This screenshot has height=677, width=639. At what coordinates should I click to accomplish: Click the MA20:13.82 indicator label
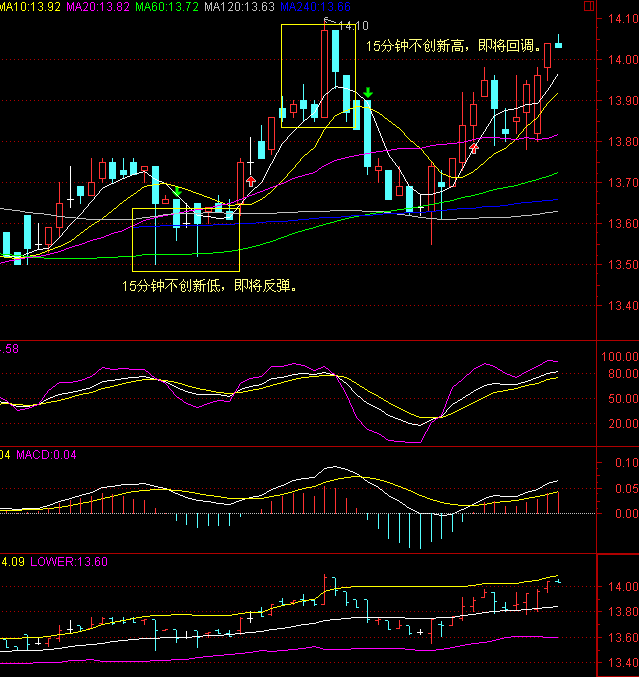tap(98, 7)
